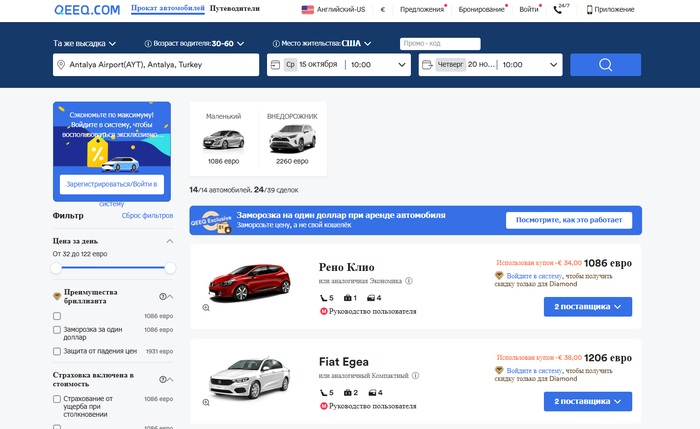The height and width of the screenshot is (429, 700).
Task: Expand 2 поставщика for Рено Клио
Action: click(x=588, y=307)
